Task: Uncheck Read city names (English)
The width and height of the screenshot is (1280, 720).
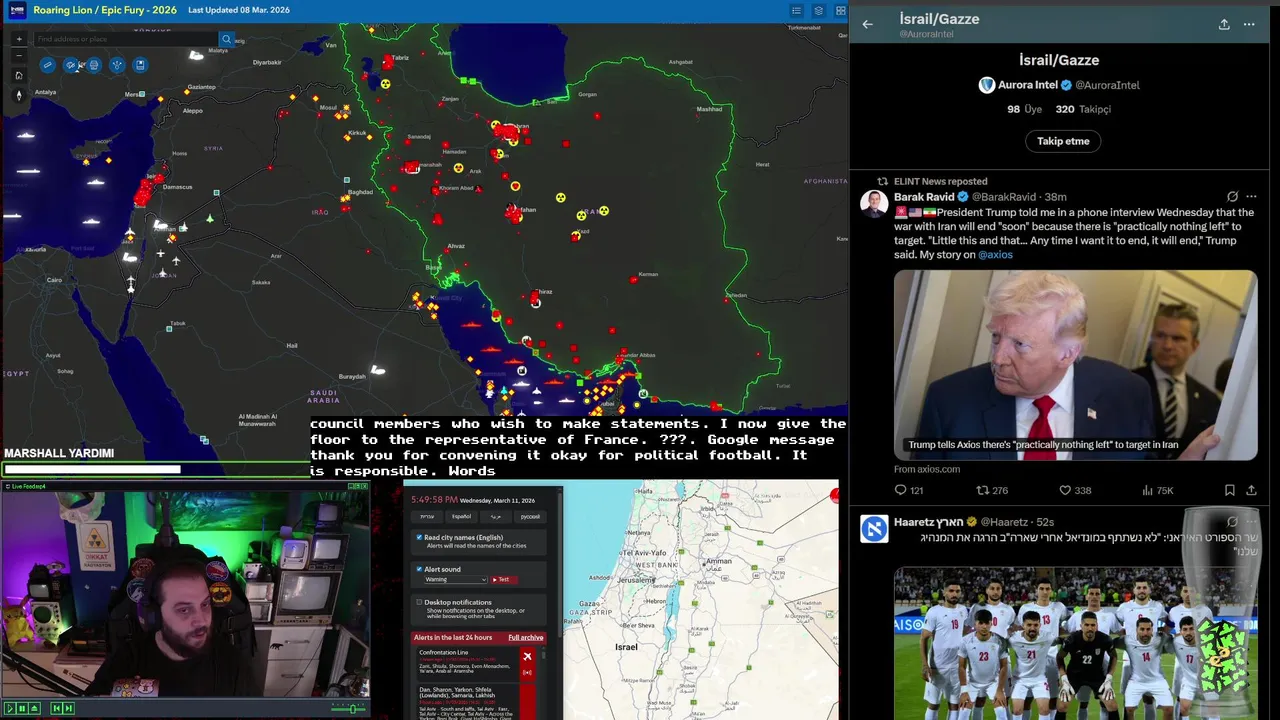Action: click(x=419, y=537)
